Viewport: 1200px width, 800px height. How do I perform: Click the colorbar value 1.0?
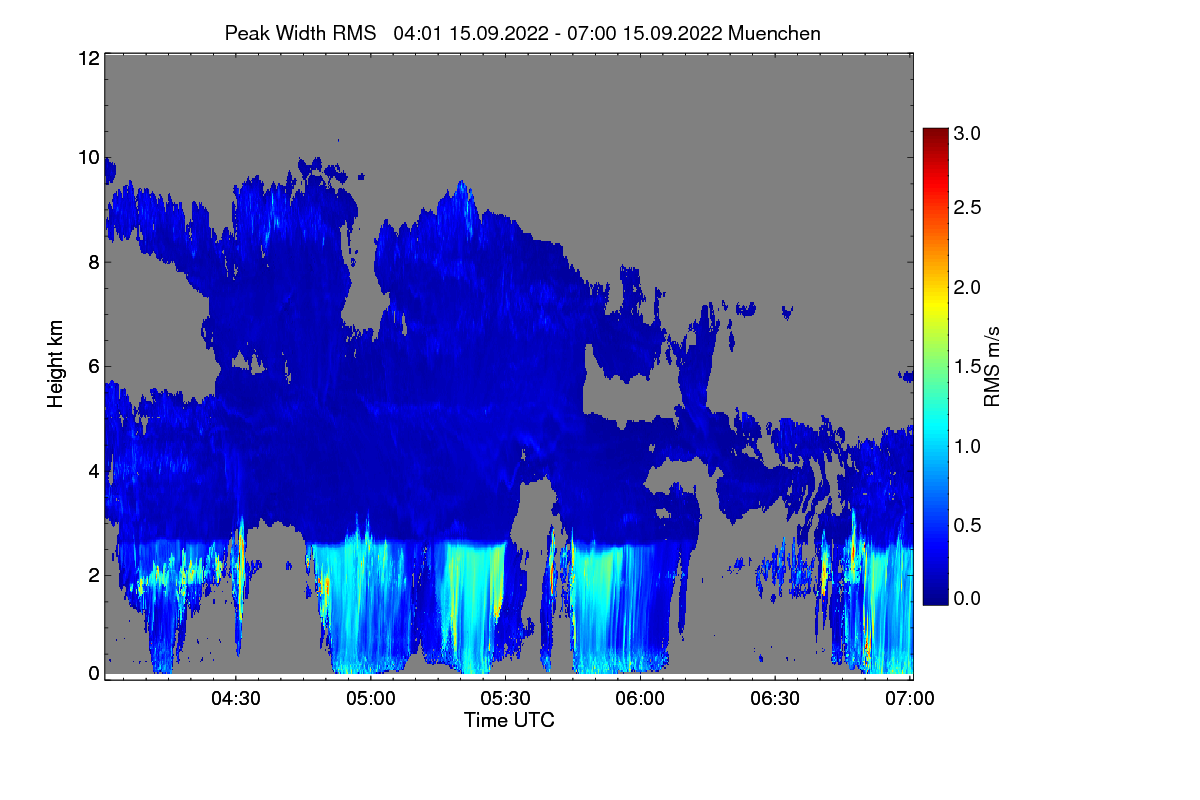(968, 445)
